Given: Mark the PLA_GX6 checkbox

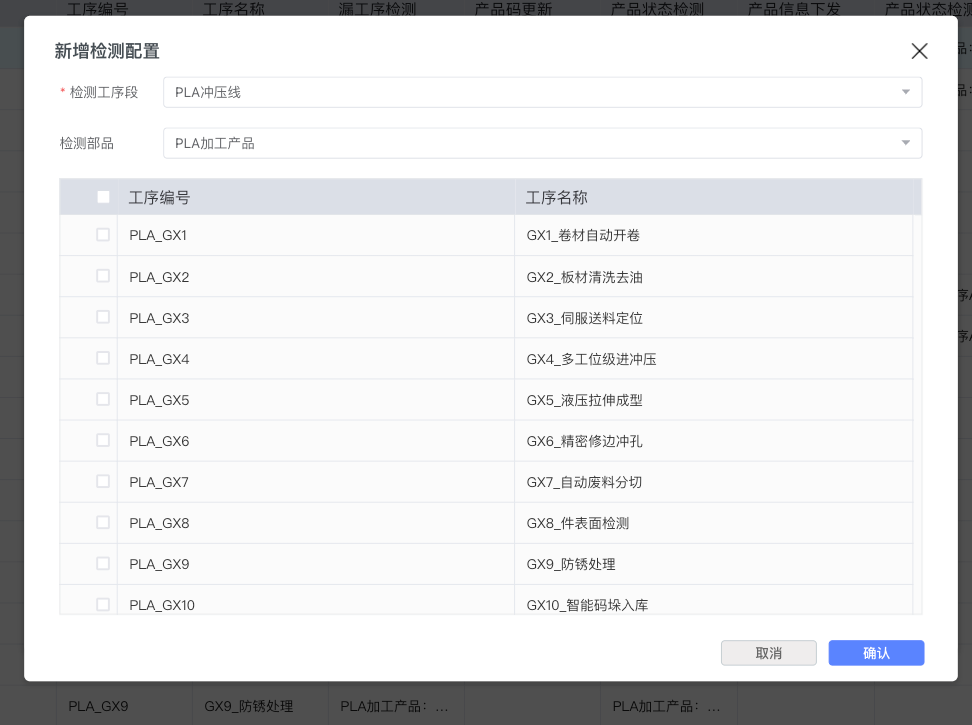Looking at the screenshot, I should click(103, 440).
